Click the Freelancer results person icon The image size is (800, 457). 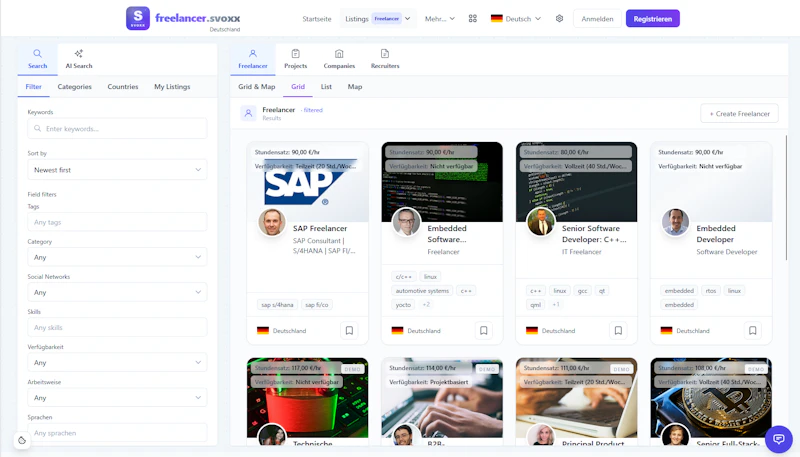(248, 113)
